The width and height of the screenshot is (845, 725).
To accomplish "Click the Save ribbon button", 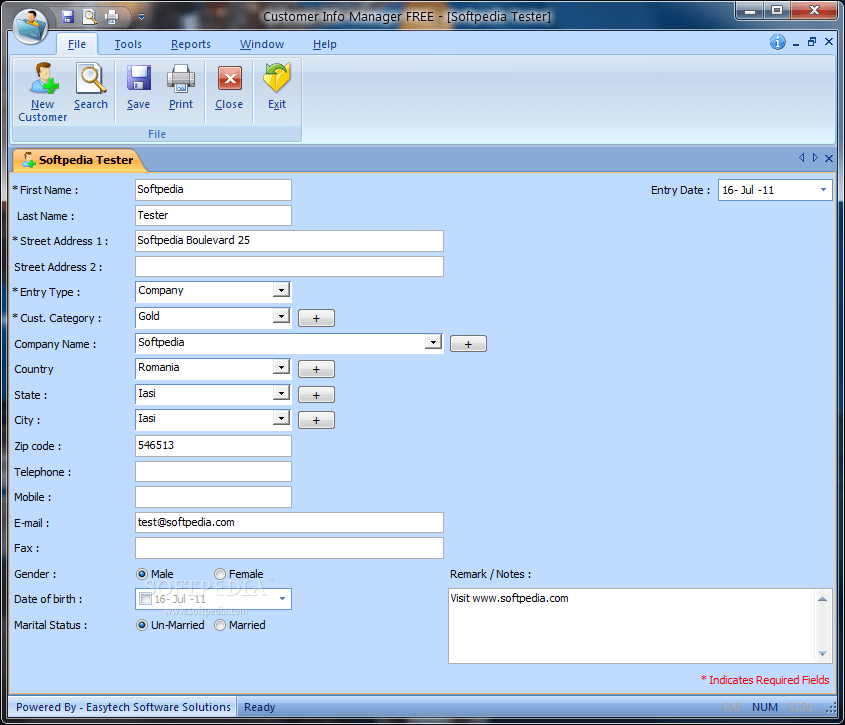I will 138,86.
